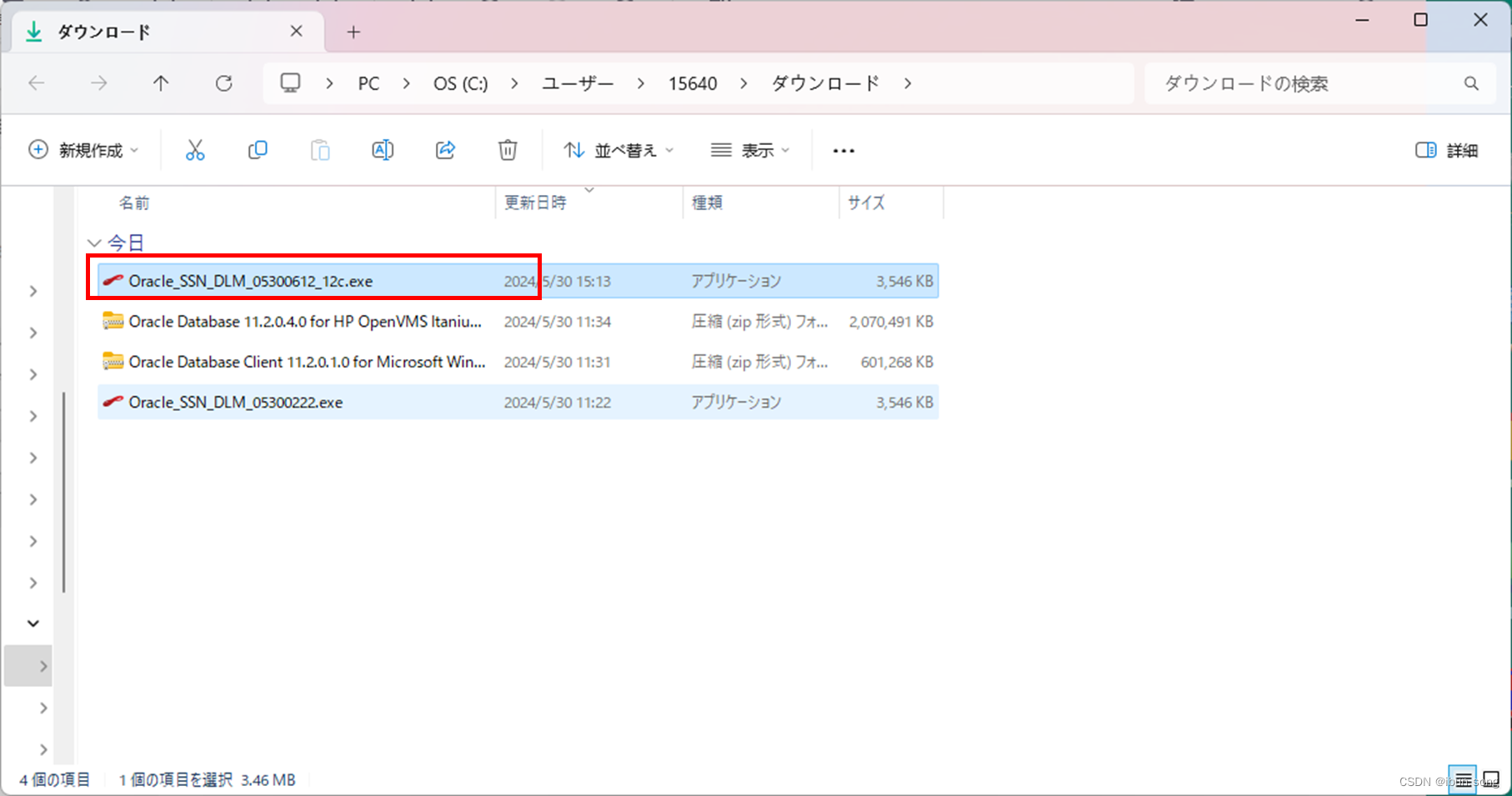The image size is (1512, 796).
Task: Switch to large thumbnails view in status bar
Action: click(1491, 780)
